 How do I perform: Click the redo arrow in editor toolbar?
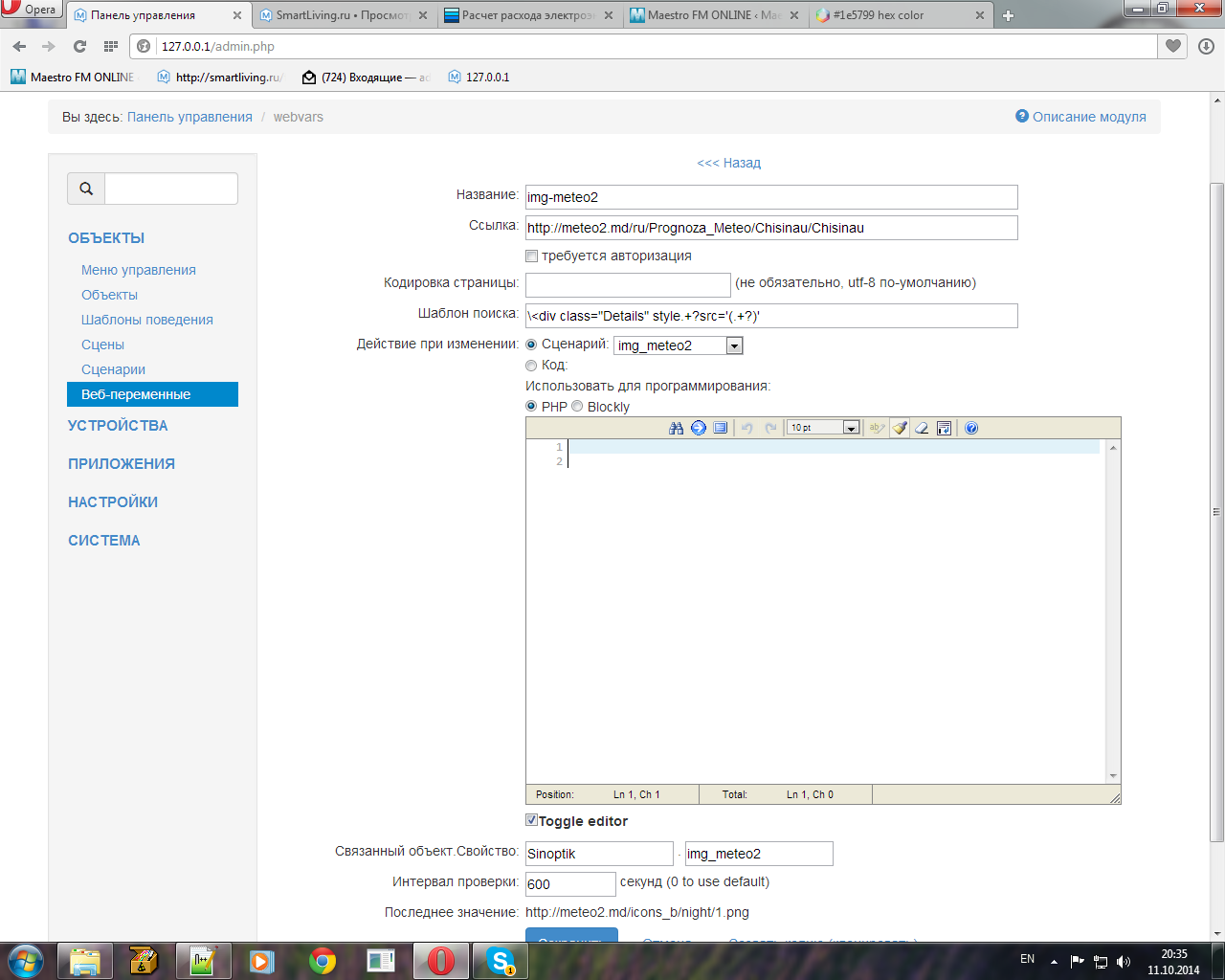tap(770, 428)
